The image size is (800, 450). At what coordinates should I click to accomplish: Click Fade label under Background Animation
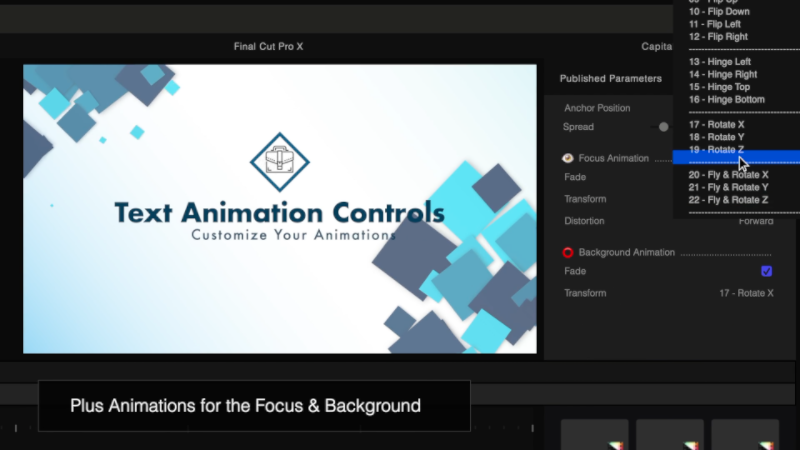pyautogui.click(x=575, y=271)
